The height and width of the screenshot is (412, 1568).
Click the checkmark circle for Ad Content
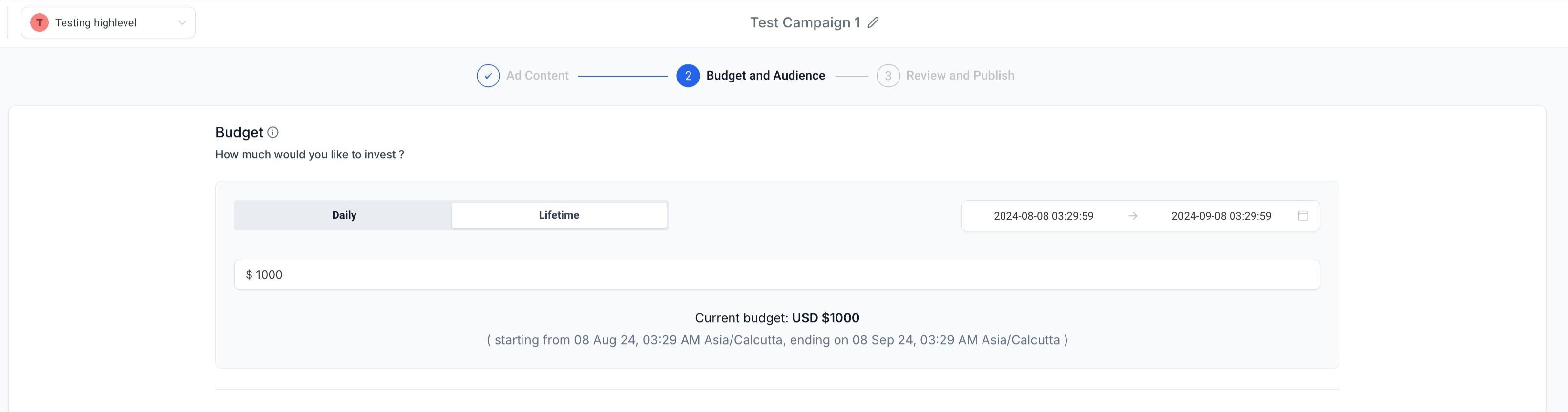[x=488, y=76]
